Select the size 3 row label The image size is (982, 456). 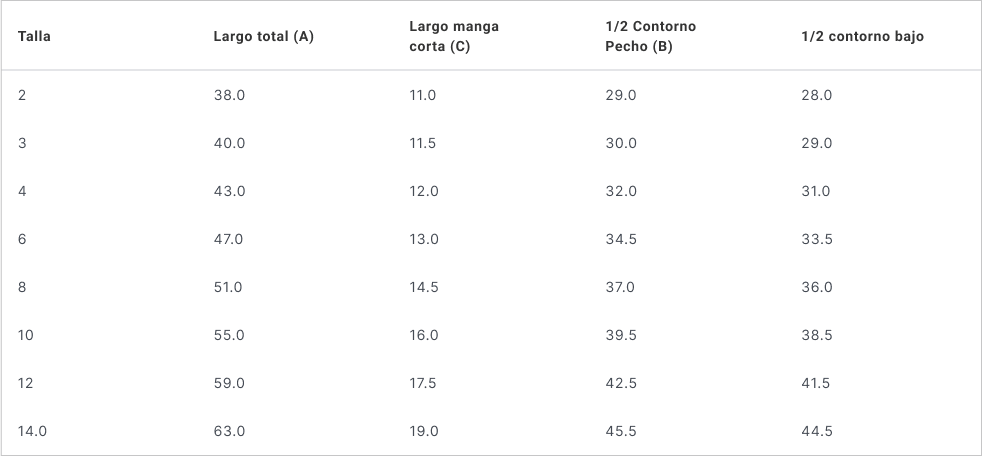pos(22,143)
